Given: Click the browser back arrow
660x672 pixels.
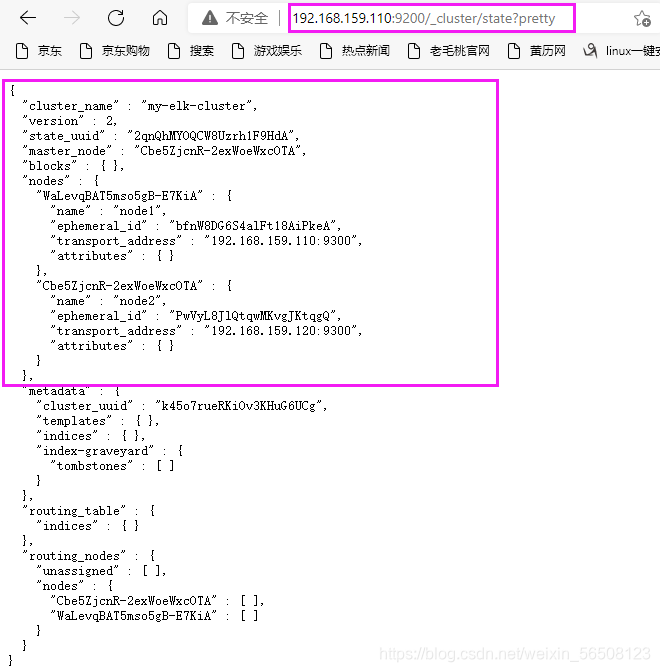Looking at the screenshot, I should pyautogui.click(x=28, y=18).
